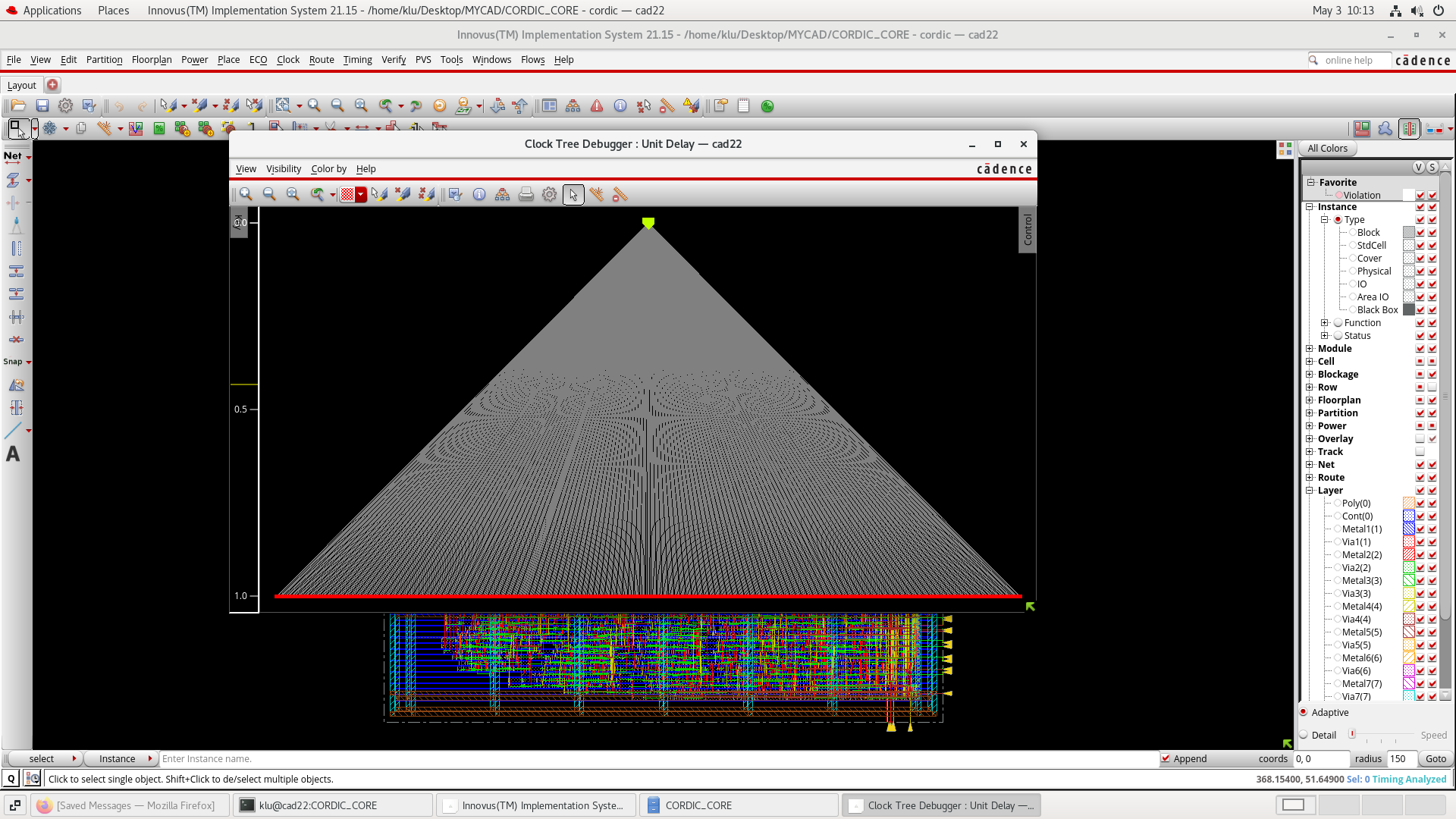Viewport: 1456px width, 819px height.
Task: Click the All Colors button
Action: pos(1327,149)
